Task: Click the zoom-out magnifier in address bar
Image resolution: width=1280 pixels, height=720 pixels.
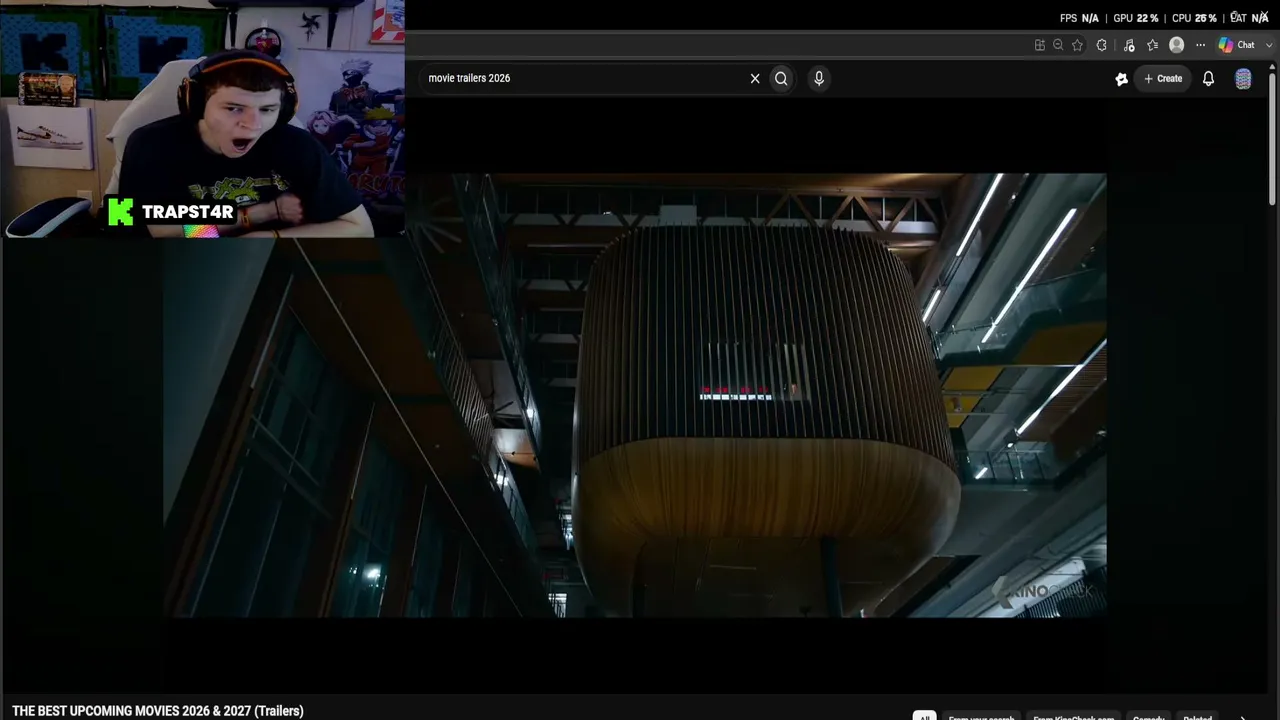Action: click(1058, 45)
